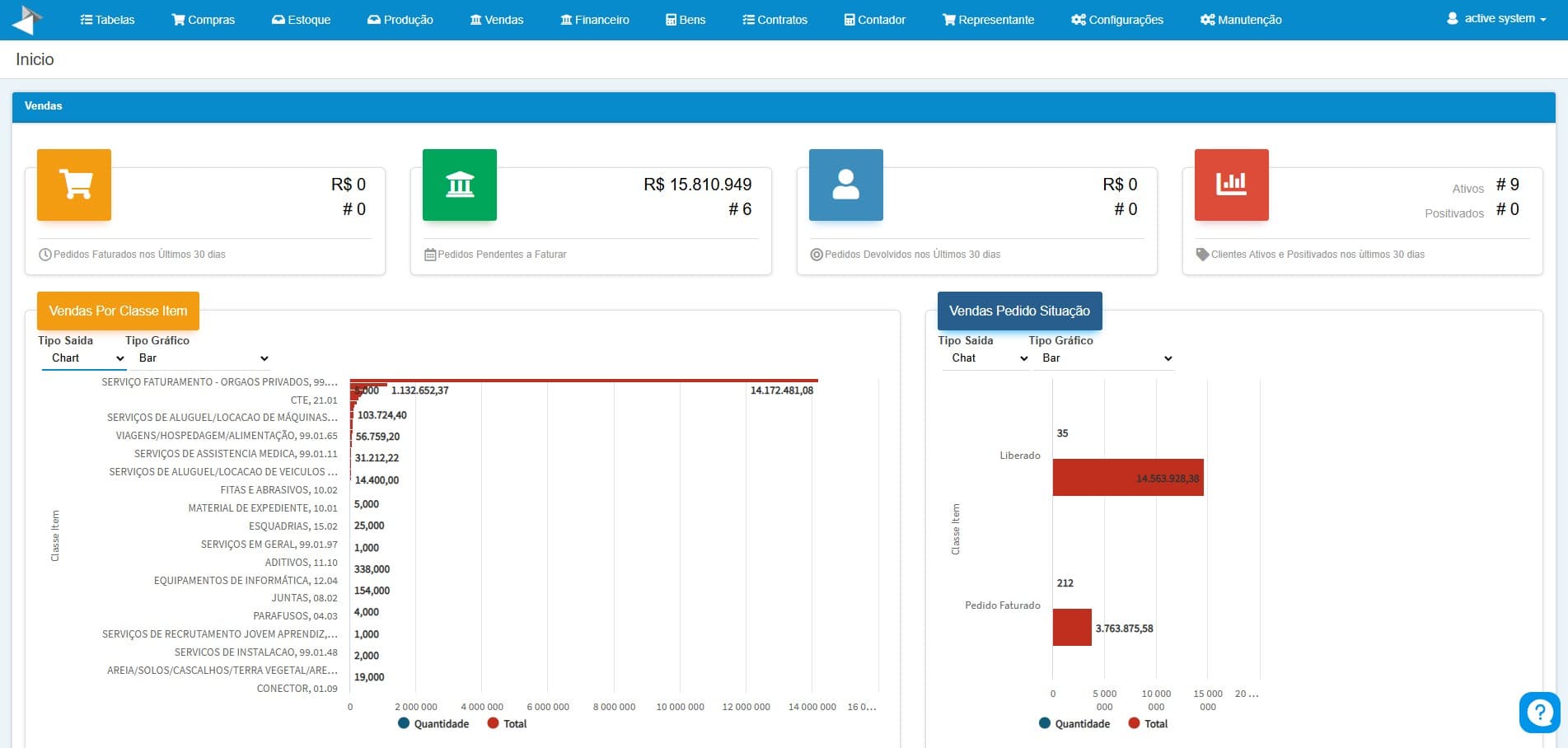Screen dimensions: 1568x748
Task: Click the calendar icon beside Pedidos Pendentes
Action: pyautogui.click(x=430, y=255)
